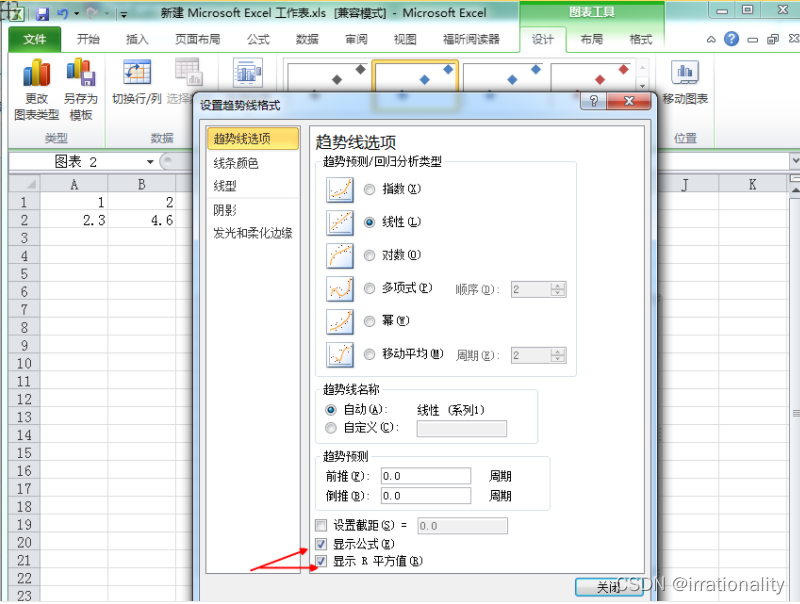Switch to the Home (开始) tab
The height and width of the screenshot is (604, 800).
tap(88, 39)
